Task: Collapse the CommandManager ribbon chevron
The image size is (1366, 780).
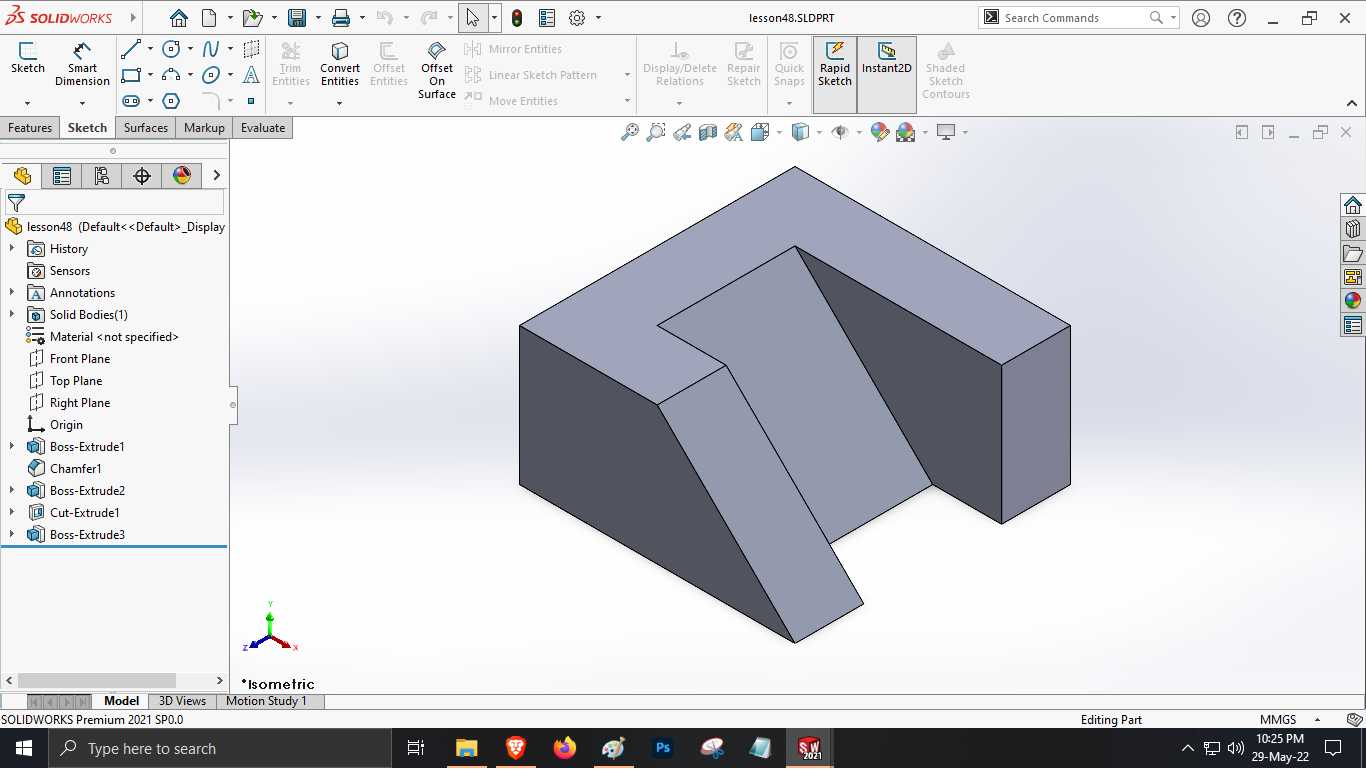Action: coord(1352,103)
